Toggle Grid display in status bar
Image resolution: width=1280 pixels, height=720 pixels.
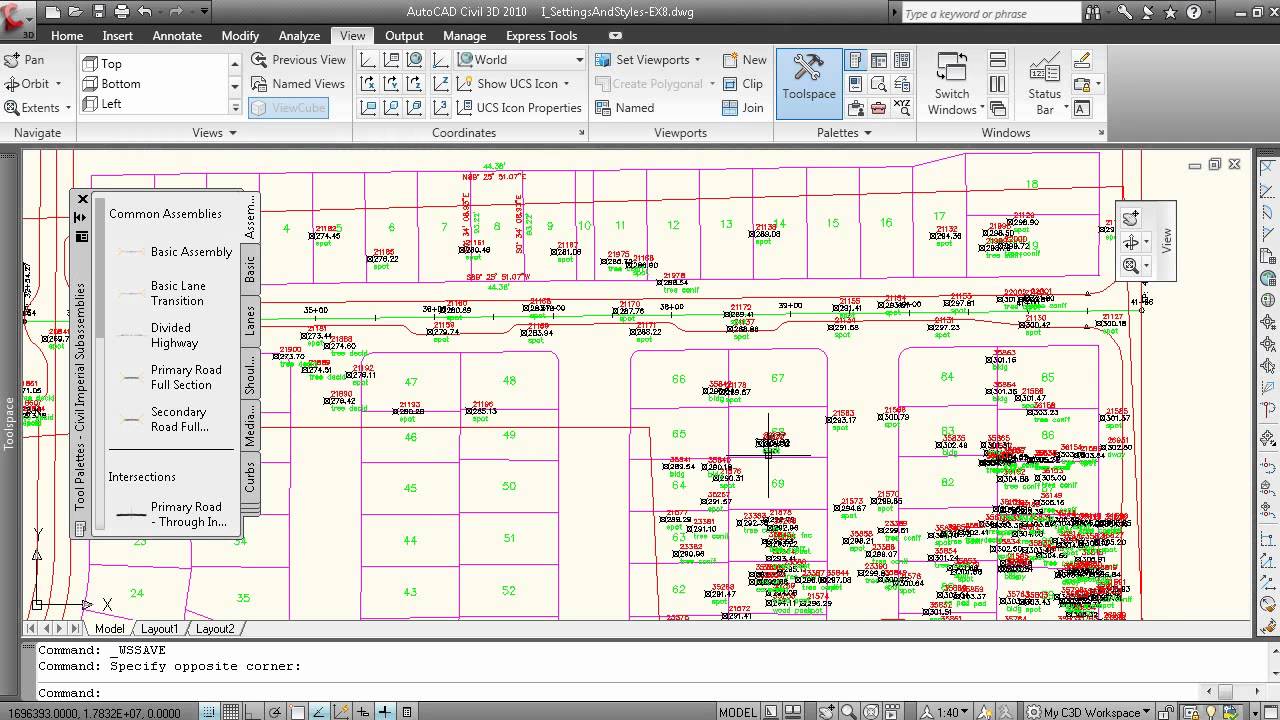click(231, 712)
